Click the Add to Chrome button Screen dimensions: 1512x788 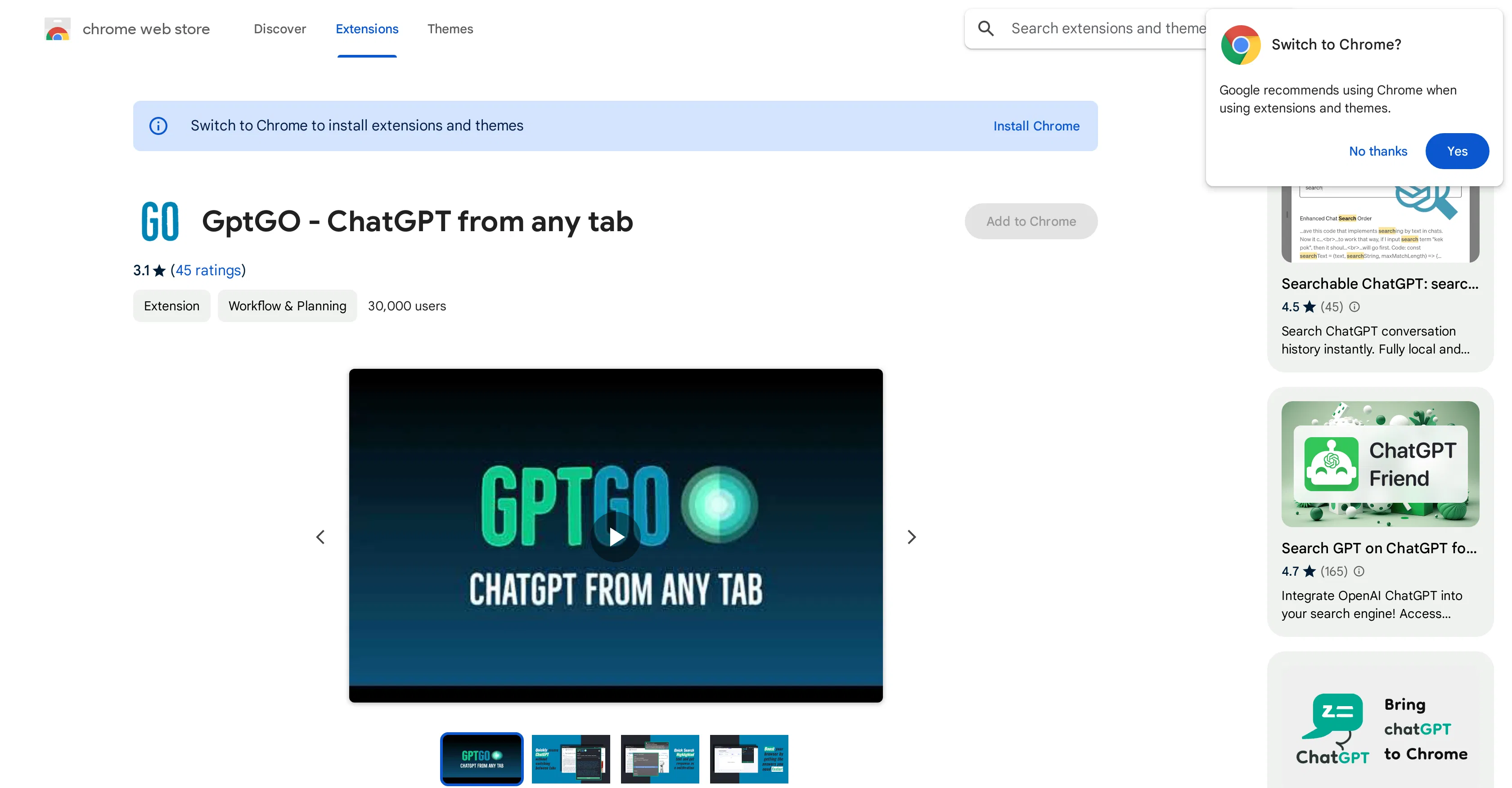pos(1031,221)
